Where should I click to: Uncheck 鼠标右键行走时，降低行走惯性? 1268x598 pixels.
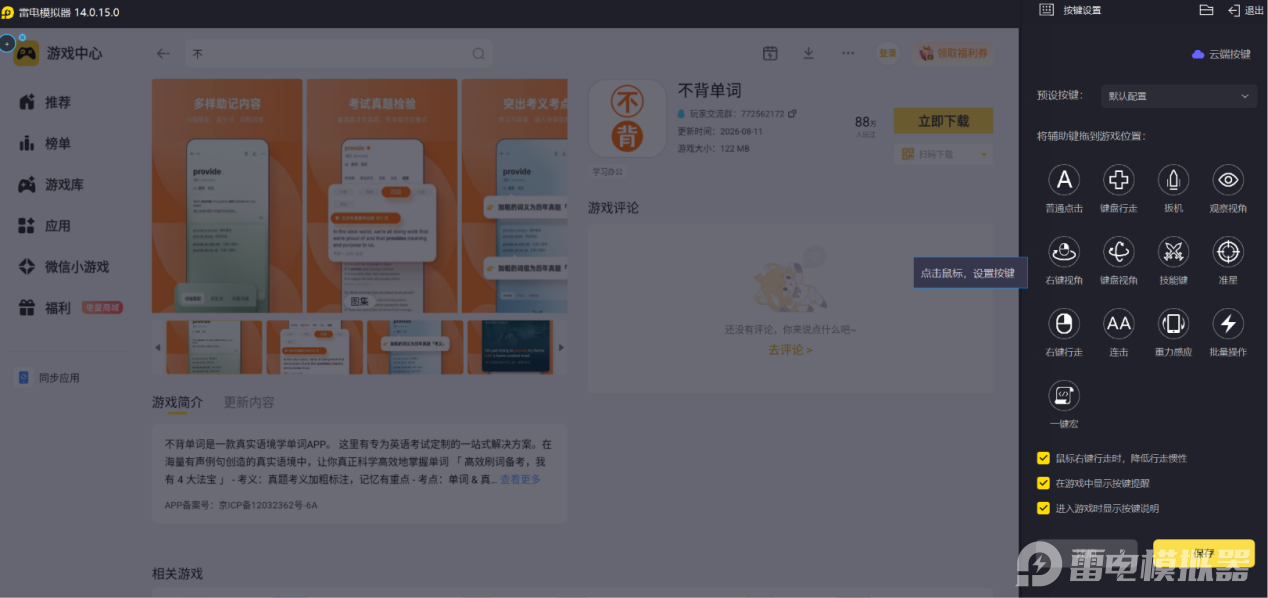1043,458
